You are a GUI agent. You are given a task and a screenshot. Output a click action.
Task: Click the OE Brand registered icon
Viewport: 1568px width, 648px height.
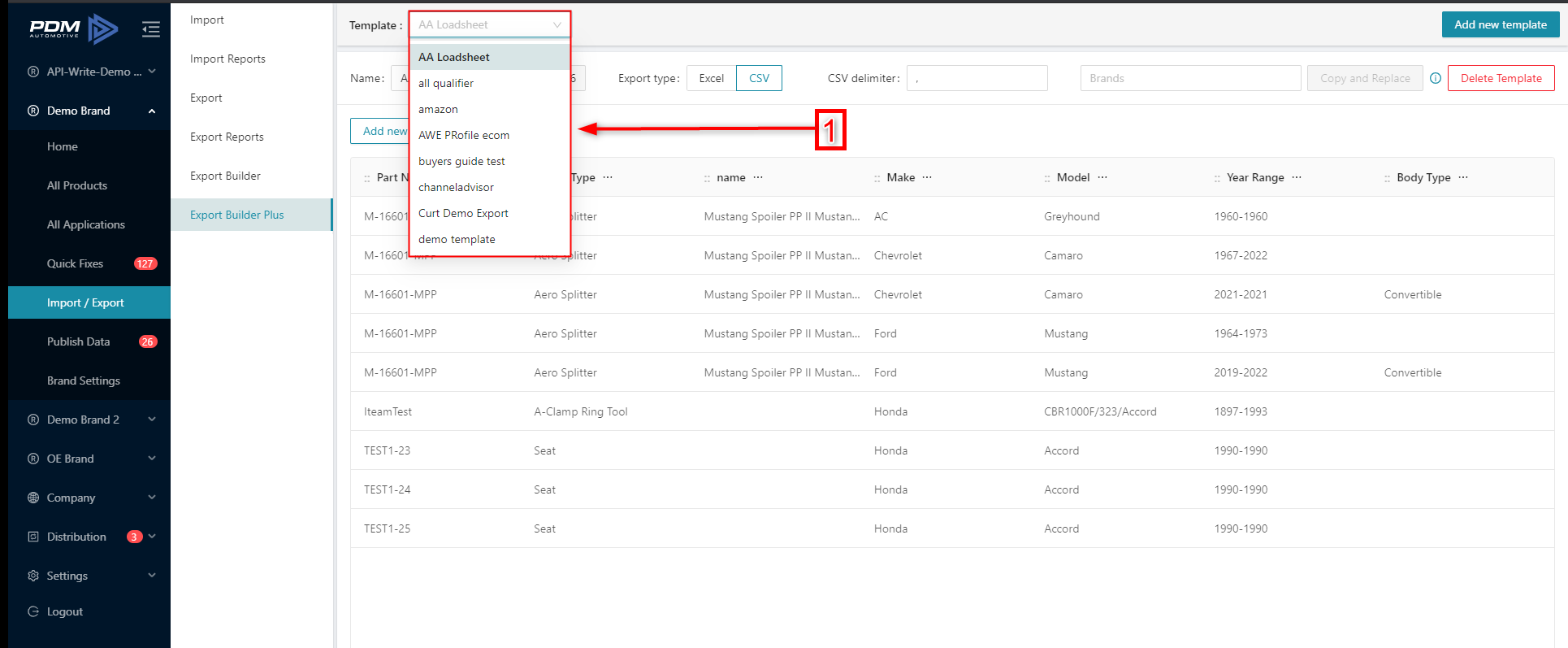click(33, 459)
